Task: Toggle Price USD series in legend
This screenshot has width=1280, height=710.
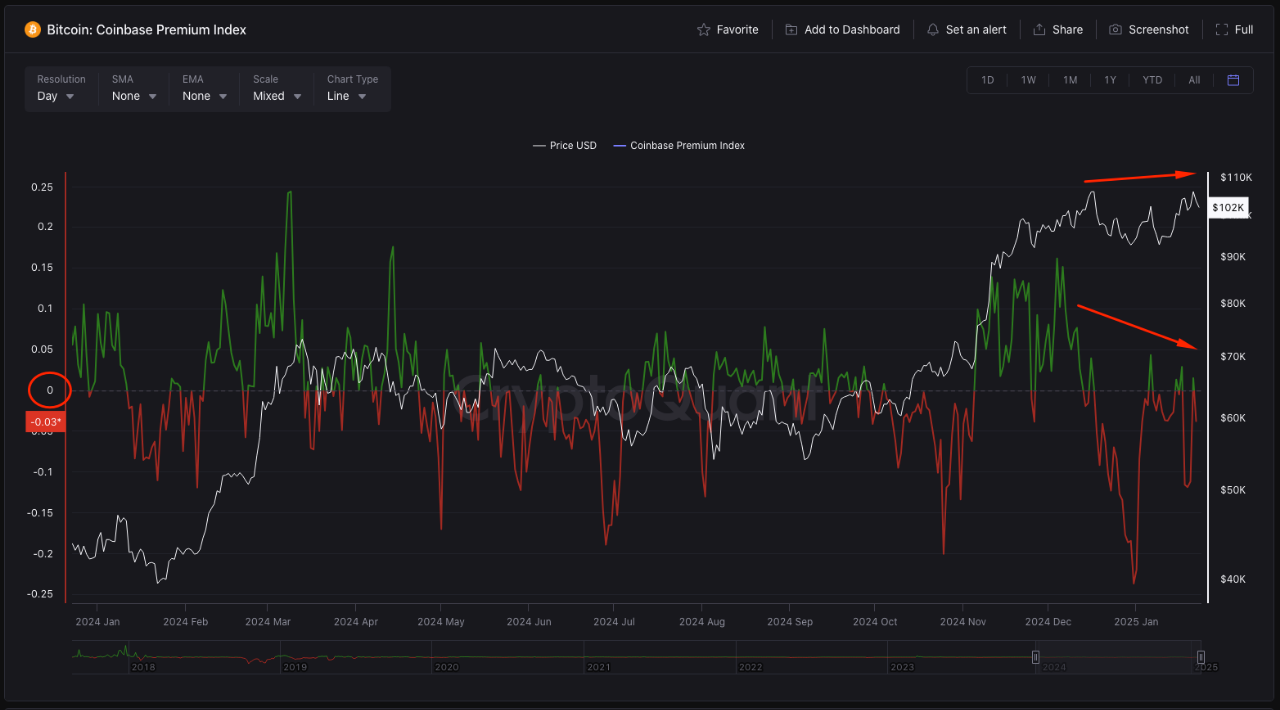Action: [x=565, y=145]
